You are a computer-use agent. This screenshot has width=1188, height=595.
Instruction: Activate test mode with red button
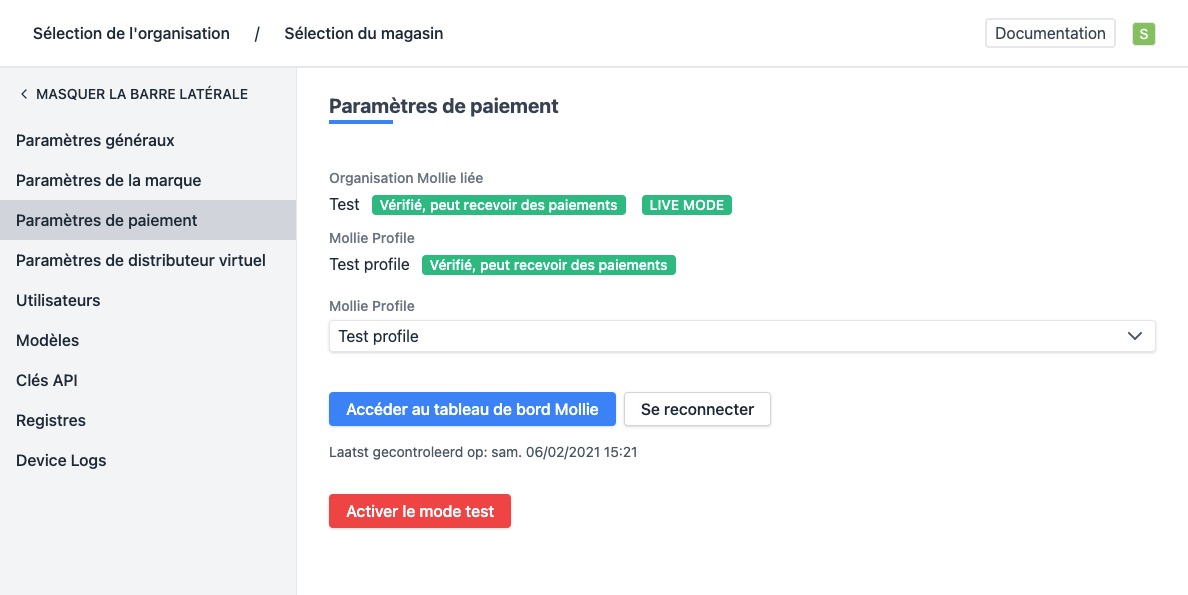tap(420, 511)
